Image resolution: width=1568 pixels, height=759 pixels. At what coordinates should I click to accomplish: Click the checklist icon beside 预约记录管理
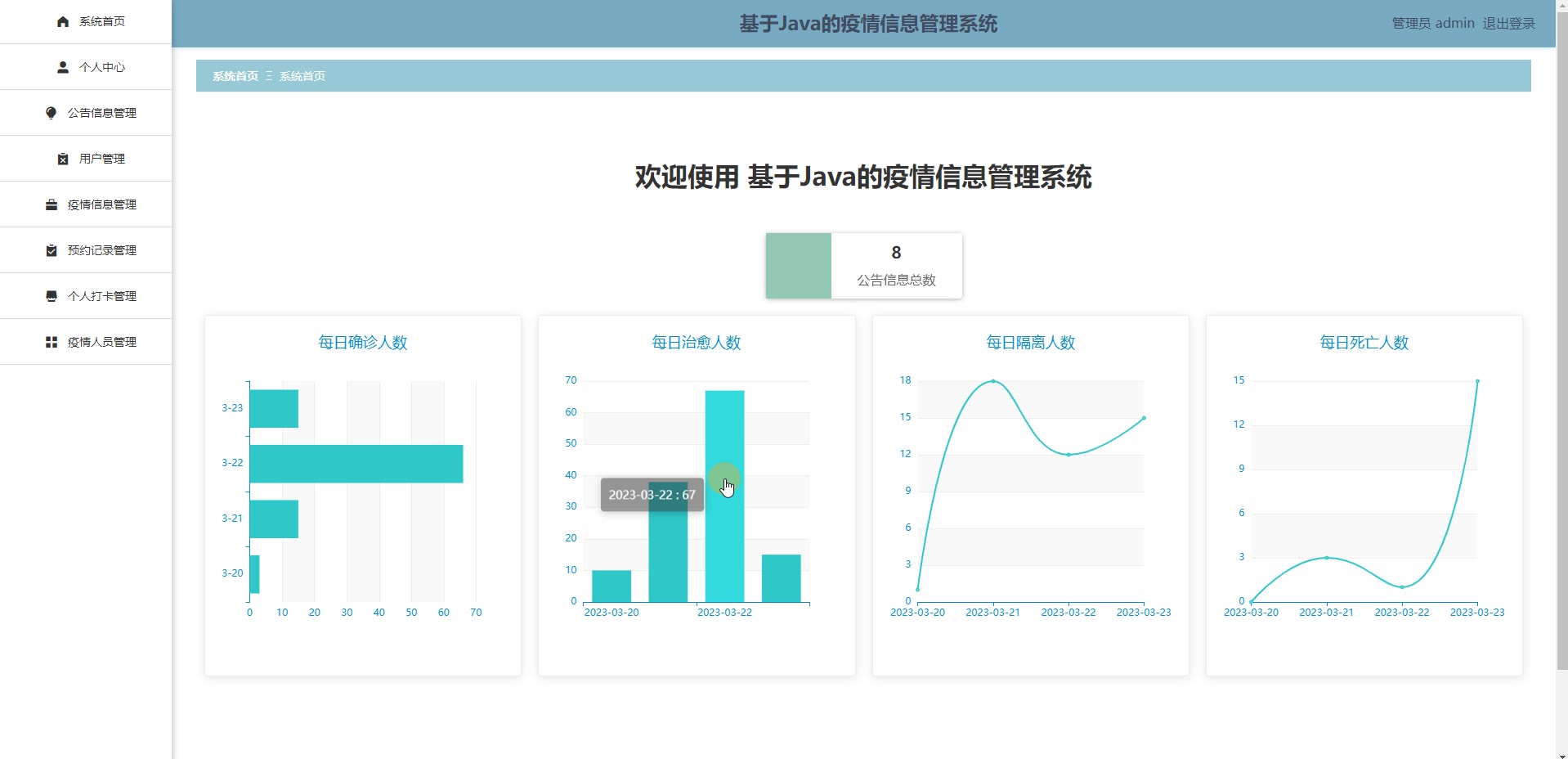(x=52, y=250)
